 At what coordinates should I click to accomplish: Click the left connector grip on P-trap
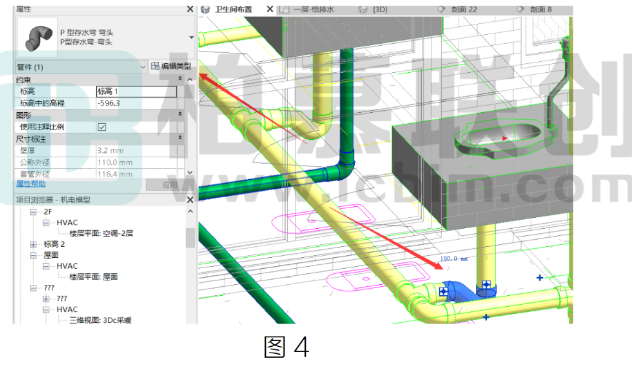[x=443, y=291]
